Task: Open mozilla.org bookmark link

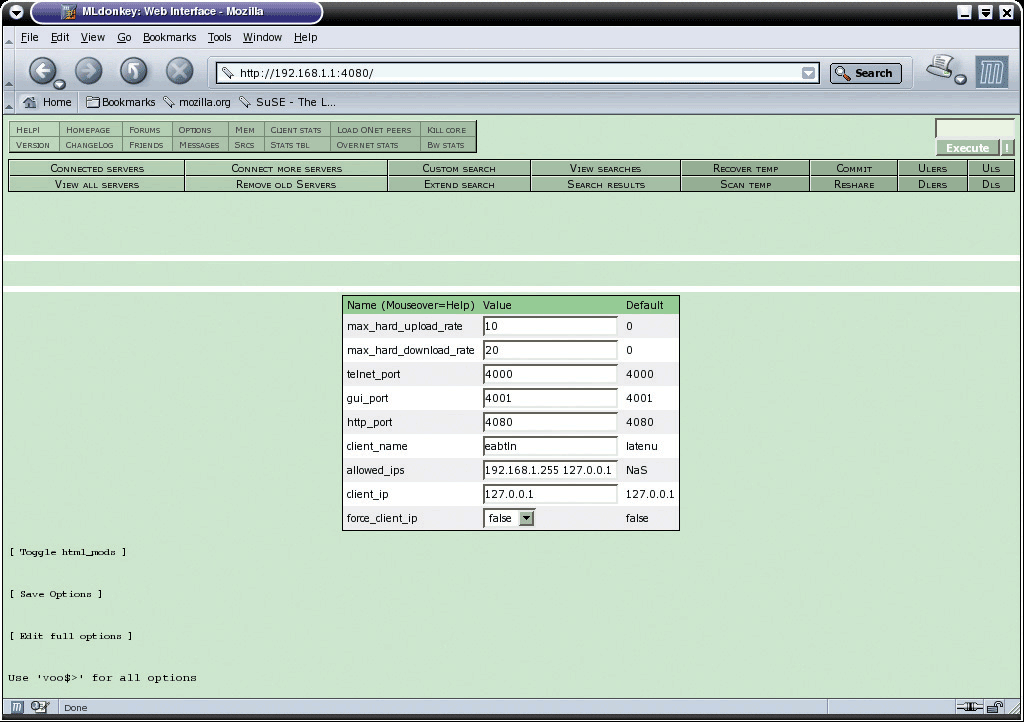Action: (197, 102)
